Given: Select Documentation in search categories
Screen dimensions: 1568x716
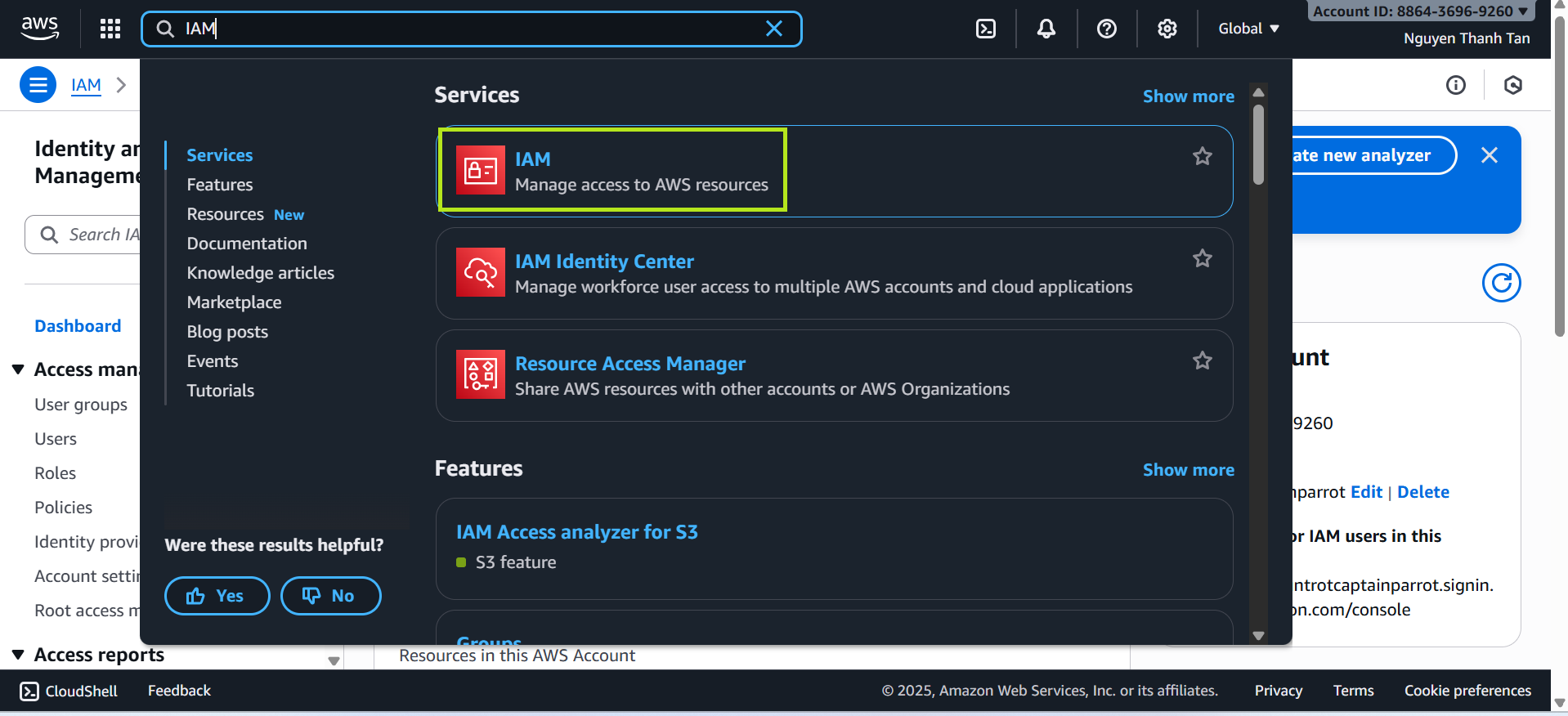Looking at the screenshot, I should (247, 244).
